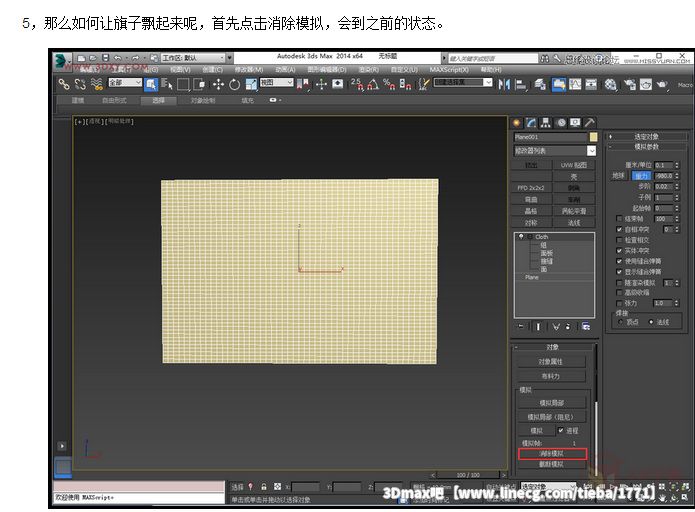This screenshot has height=512, width=695.
Task: Toggle the 结束帧 checkbox
Action: point(619,219)
